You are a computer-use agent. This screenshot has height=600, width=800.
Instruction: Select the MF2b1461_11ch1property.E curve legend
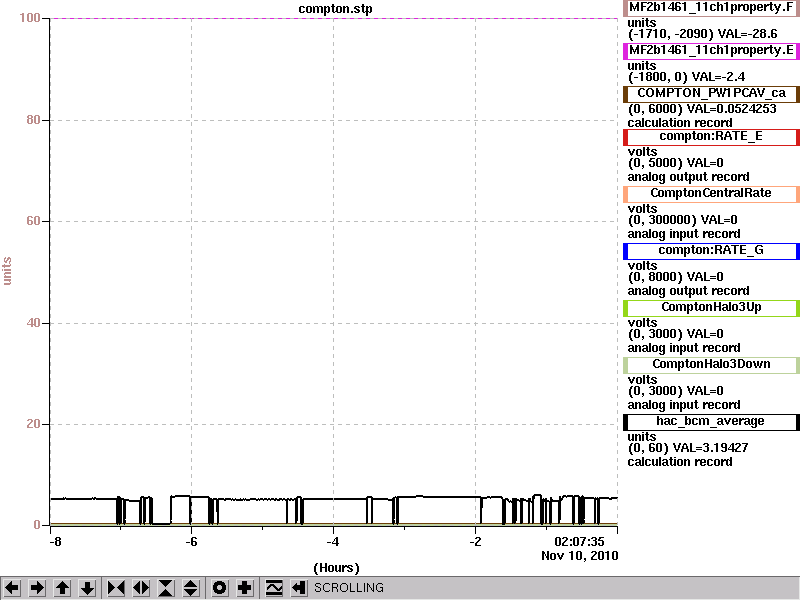[x=711, y=51]
